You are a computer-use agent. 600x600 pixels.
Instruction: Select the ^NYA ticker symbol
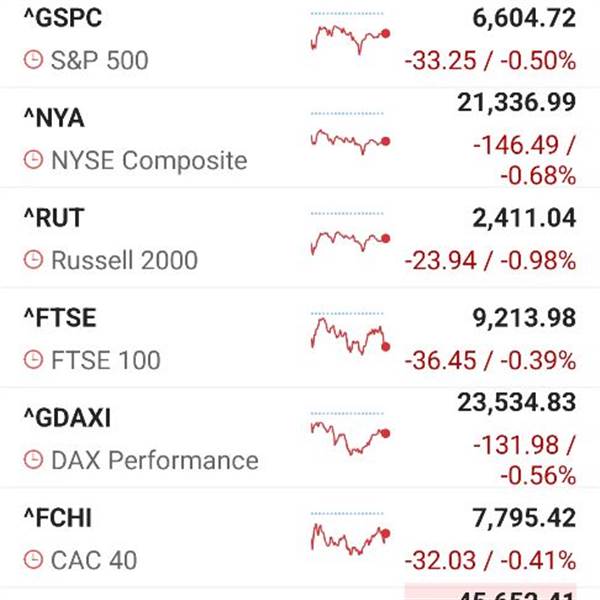pyautogui.click(x=53, y=119)
